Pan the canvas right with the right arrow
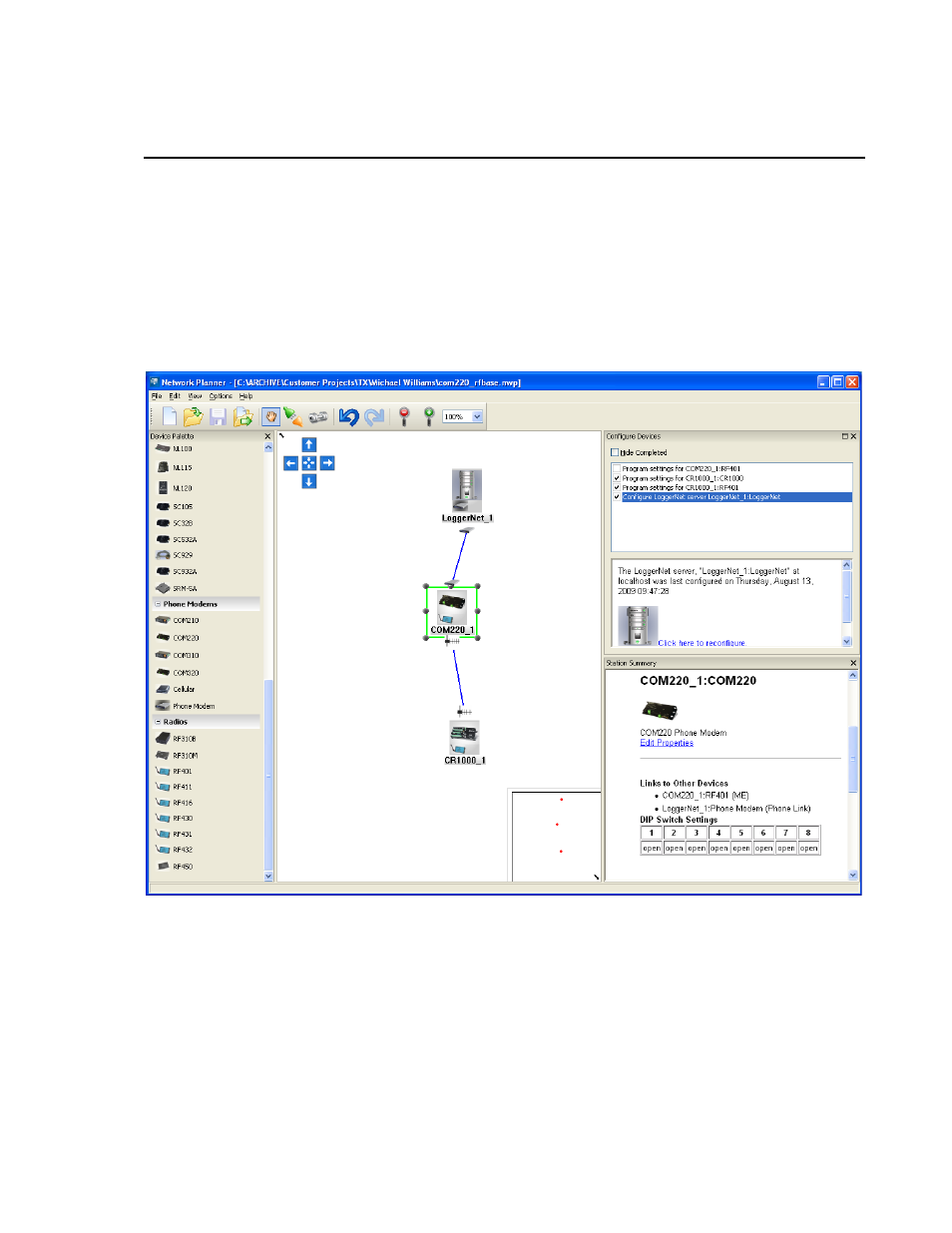Viewport: 952px width, 1233px height. coord(327,463)
